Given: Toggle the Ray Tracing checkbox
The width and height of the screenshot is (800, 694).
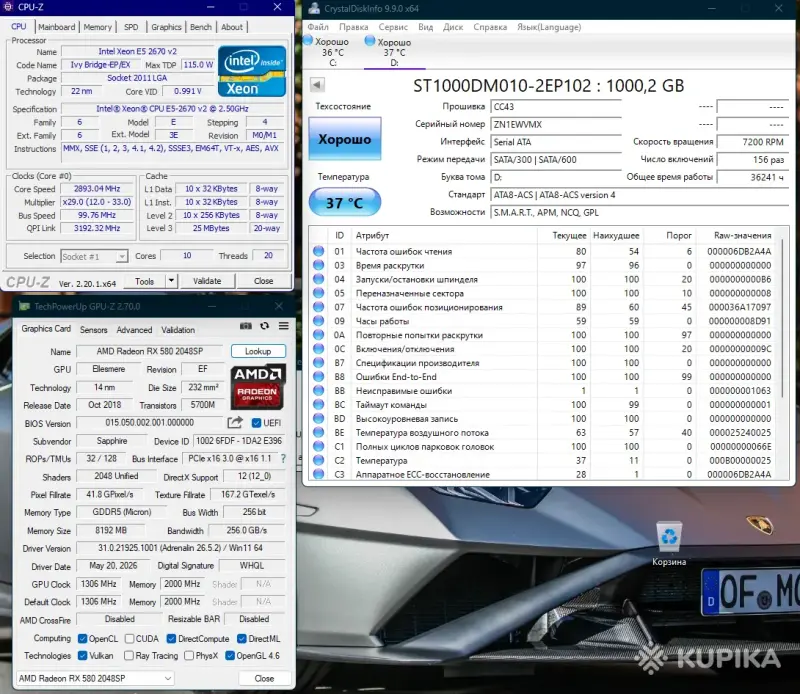Looking at the screenshot, I should click(x=129, y=655).
